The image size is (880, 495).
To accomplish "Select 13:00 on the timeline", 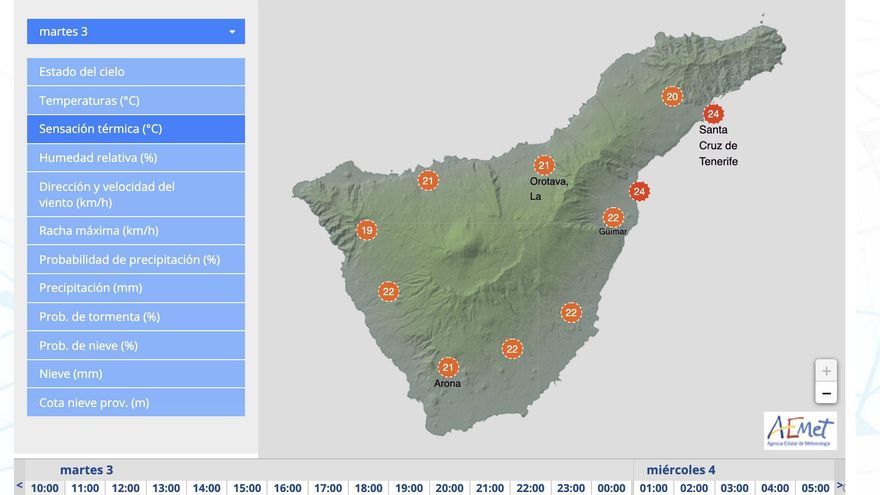I will coord(166,488).
